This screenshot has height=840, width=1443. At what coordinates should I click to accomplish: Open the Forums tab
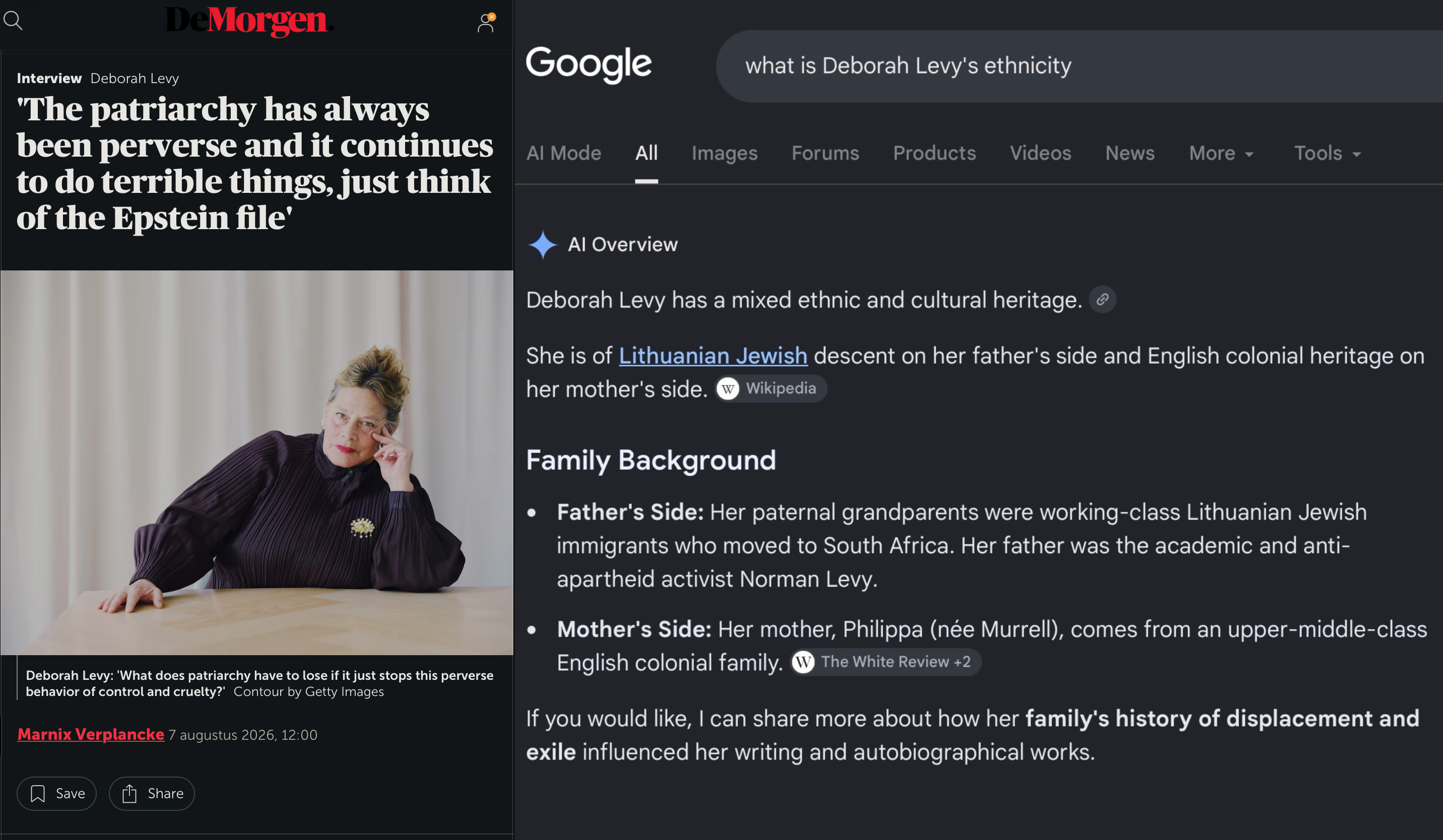coord(825,154)
